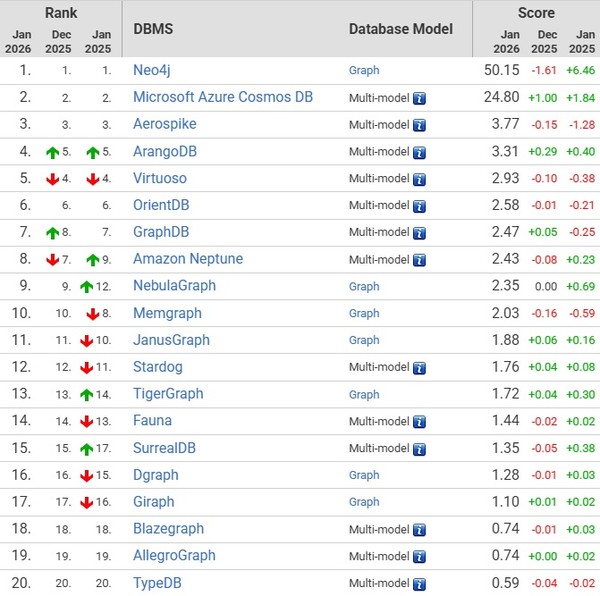Open the ArangoDB link
This screenshot has width=600, height=596.
coord(165,151)
